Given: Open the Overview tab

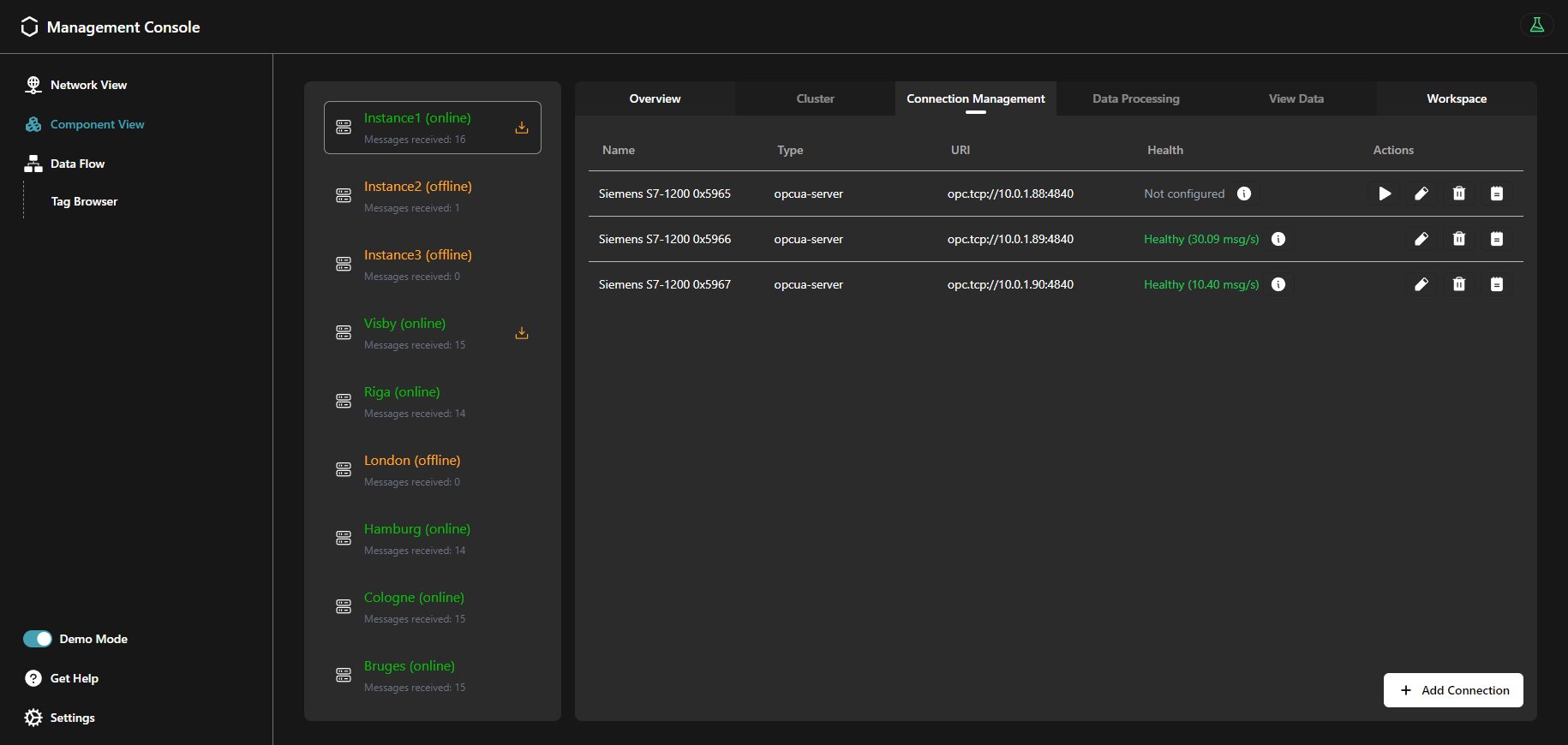Looking at the screenshot, I should [655, 98].
